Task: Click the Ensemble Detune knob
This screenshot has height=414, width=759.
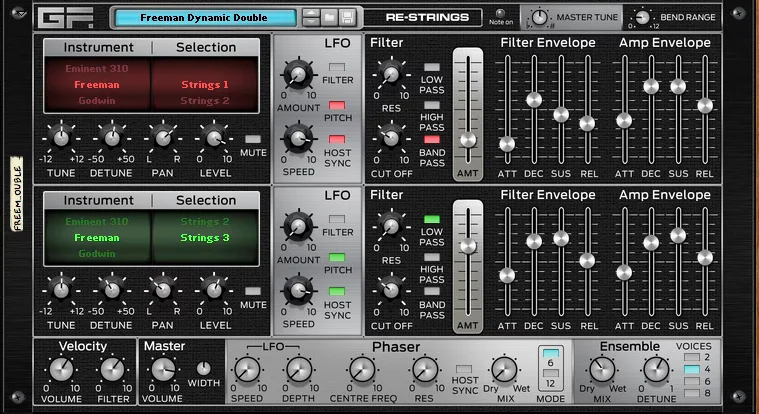Action: click(656, 370)
